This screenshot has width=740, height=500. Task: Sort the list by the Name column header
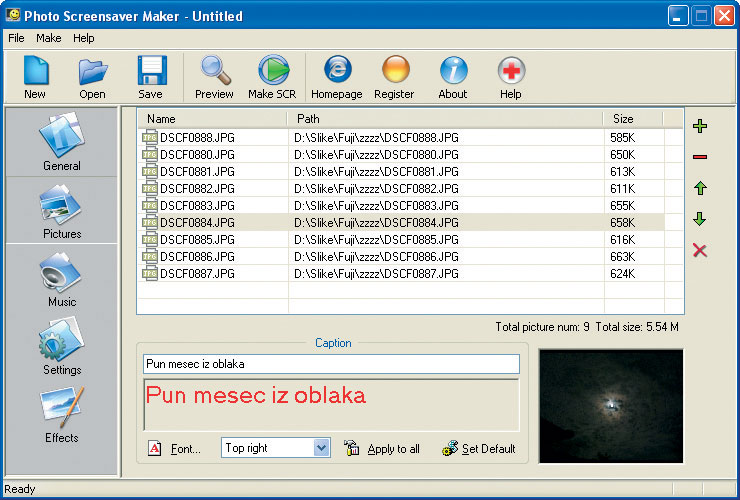point(212,119)
